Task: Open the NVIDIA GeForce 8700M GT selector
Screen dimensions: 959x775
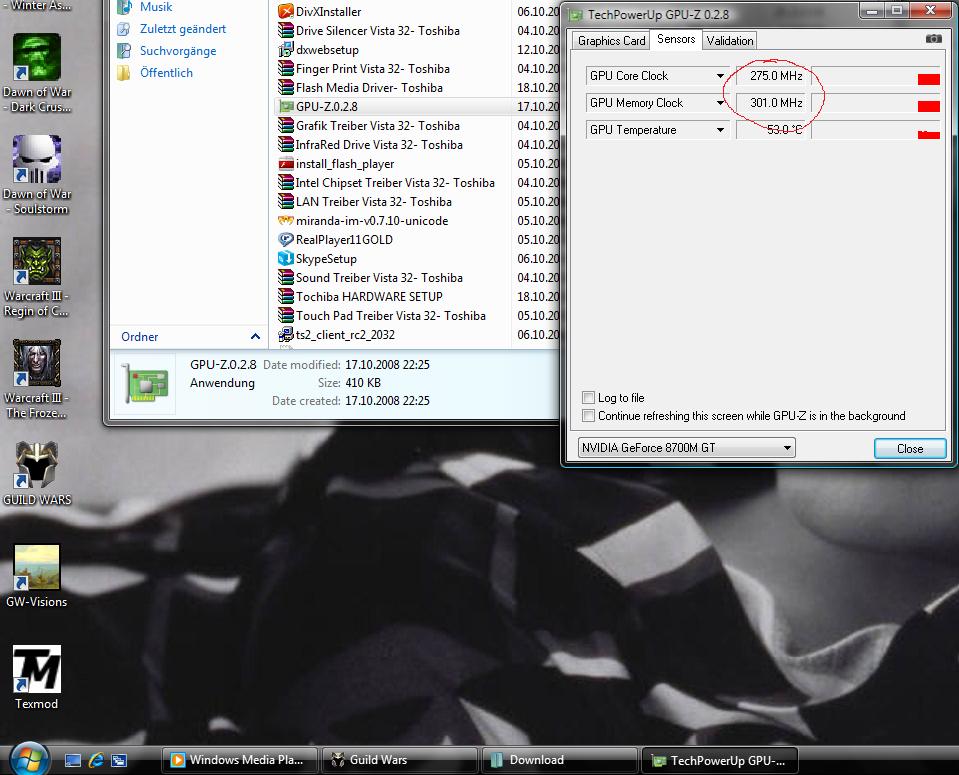Action: click(686, 448)
